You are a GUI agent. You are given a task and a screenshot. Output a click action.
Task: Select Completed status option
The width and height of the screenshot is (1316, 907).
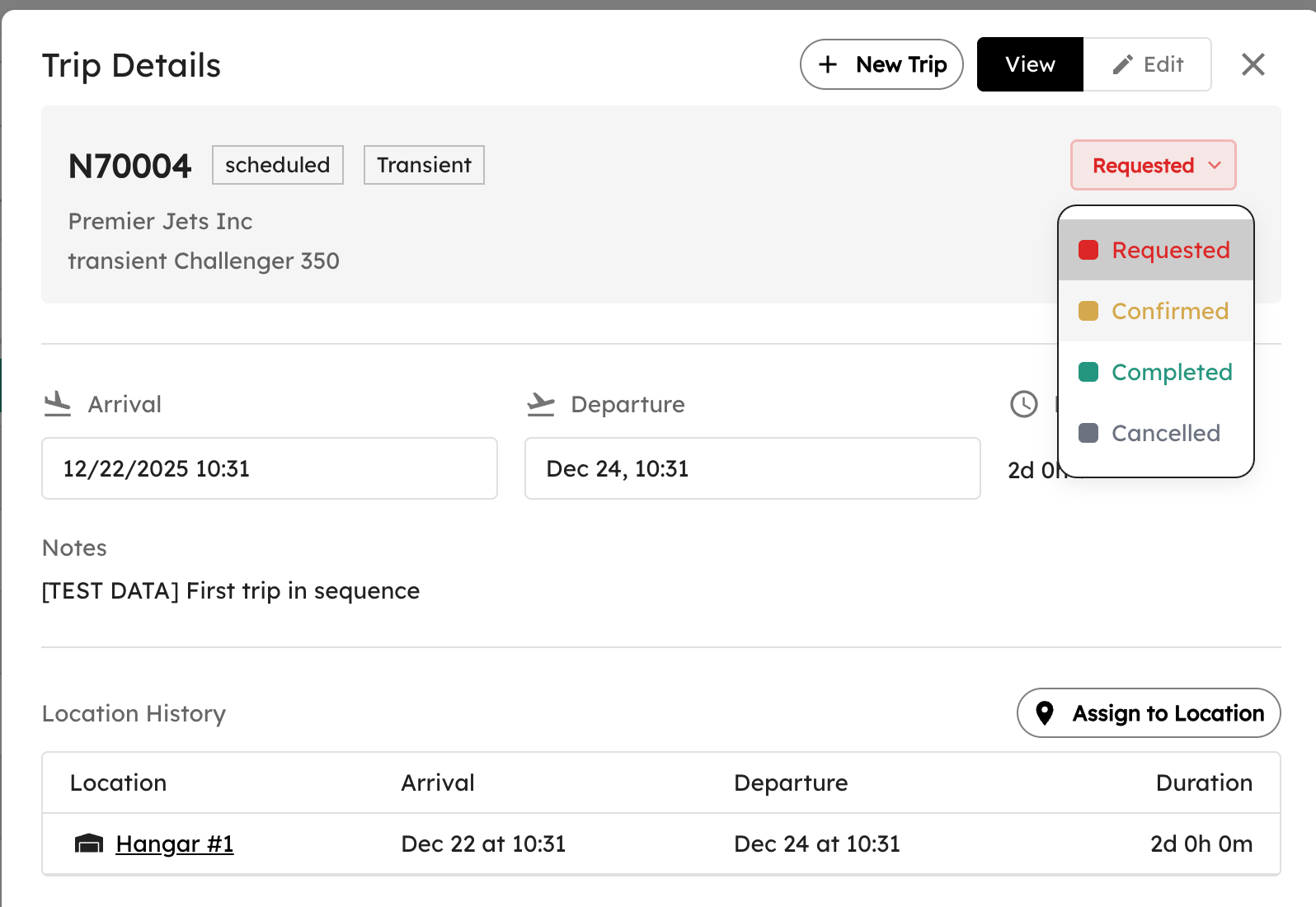pyautogui.click(x=1171, y=372)
